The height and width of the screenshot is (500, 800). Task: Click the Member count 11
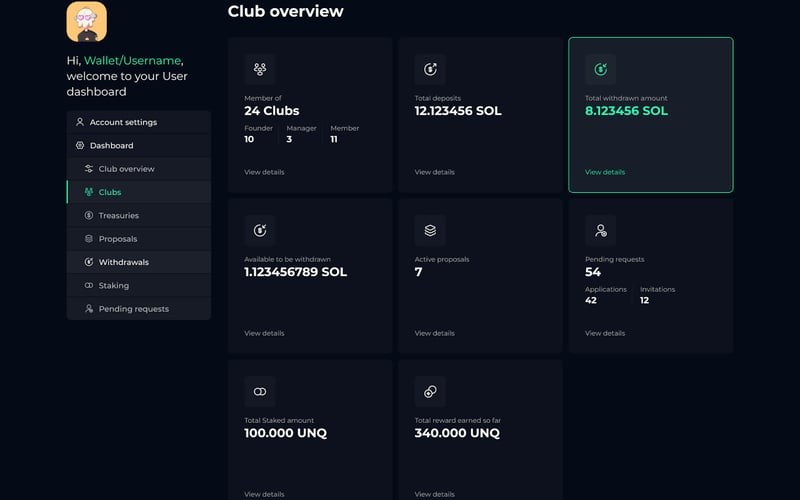pos(334,139)
